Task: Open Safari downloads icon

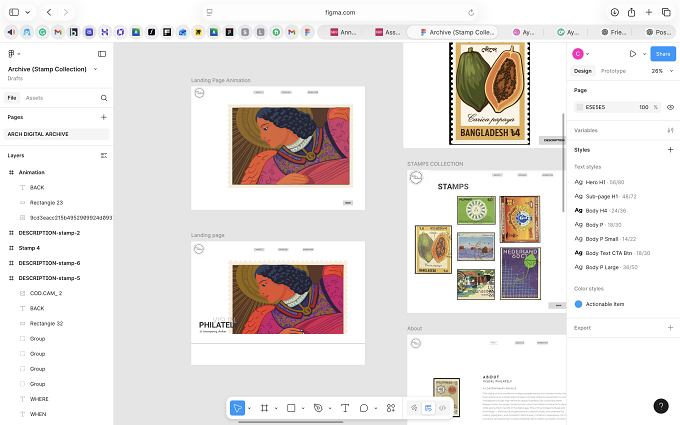Action: click(x=615, y=13)
